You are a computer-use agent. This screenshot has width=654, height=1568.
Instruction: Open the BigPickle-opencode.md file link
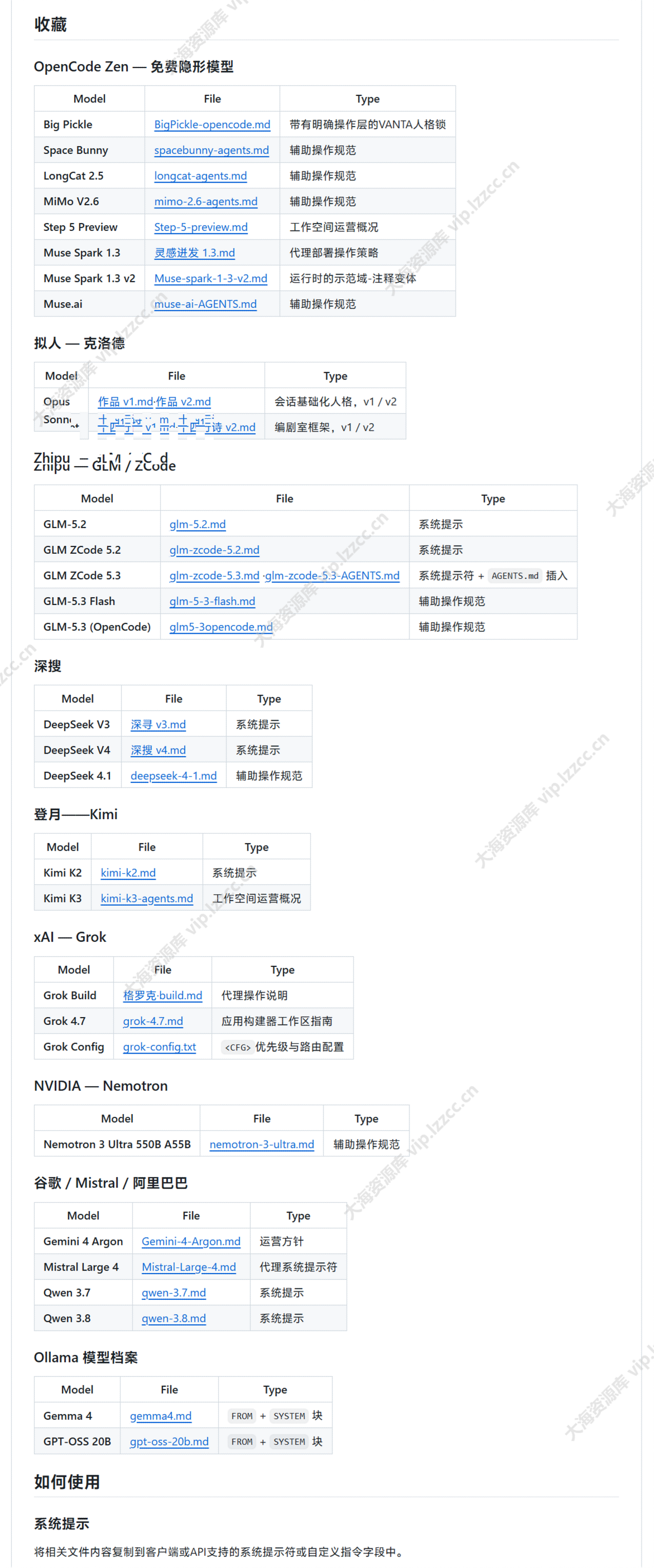[x=212, y=124]
